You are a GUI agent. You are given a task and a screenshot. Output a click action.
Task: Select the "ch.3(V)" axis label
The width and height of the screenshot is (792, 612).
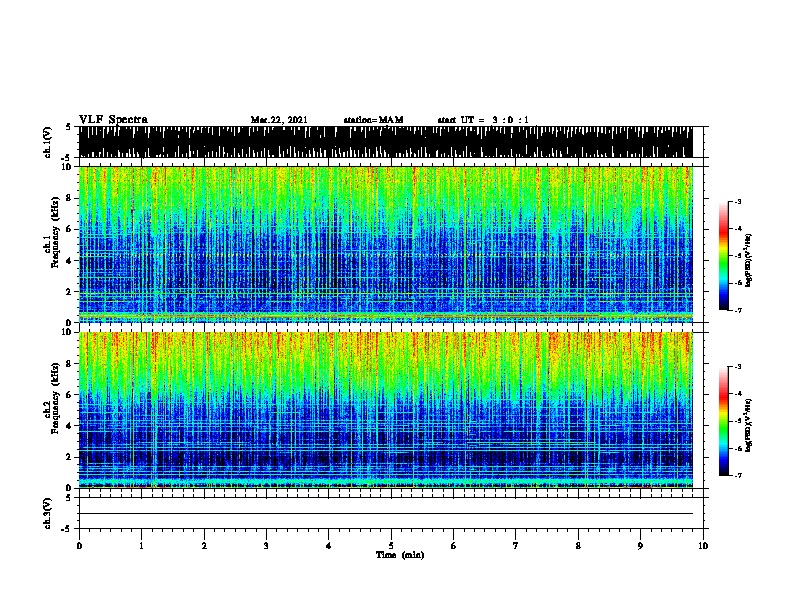pos(47,514)
